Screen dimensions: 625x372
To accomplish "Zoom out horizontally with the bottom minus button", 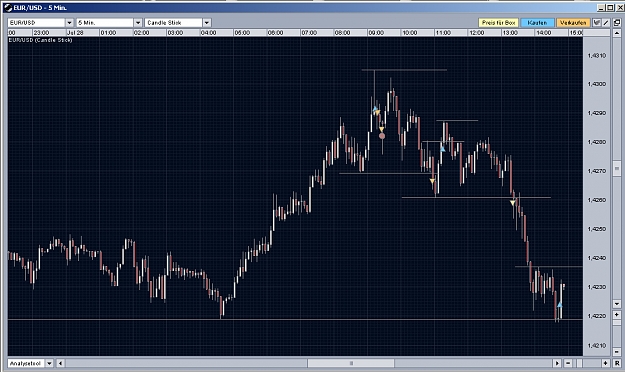I will tap(568, 363).
